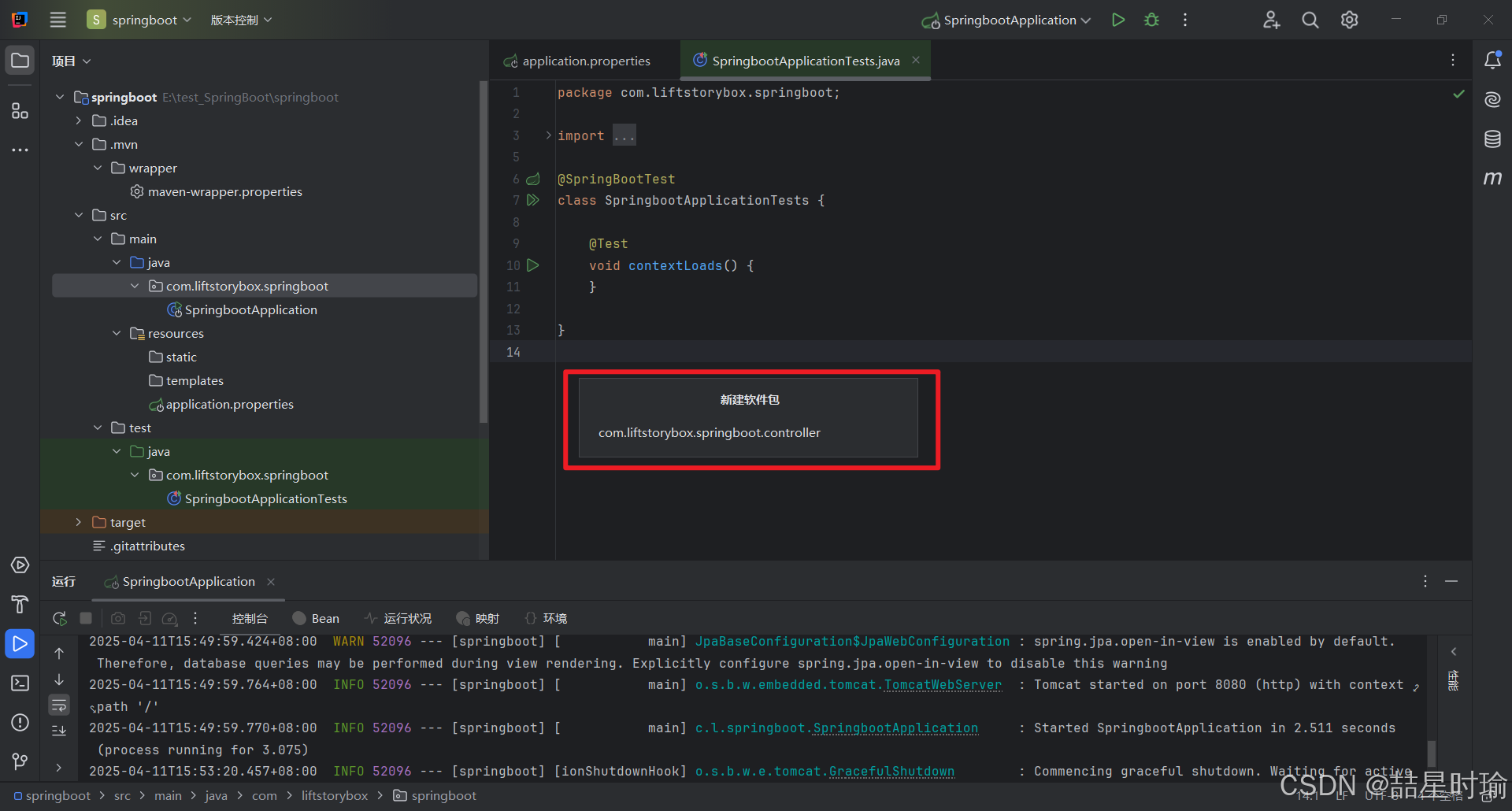Viewport: 1512px width, 811px height.
Task: Click GracefulShutdown link in console
Action: point(891,772)
